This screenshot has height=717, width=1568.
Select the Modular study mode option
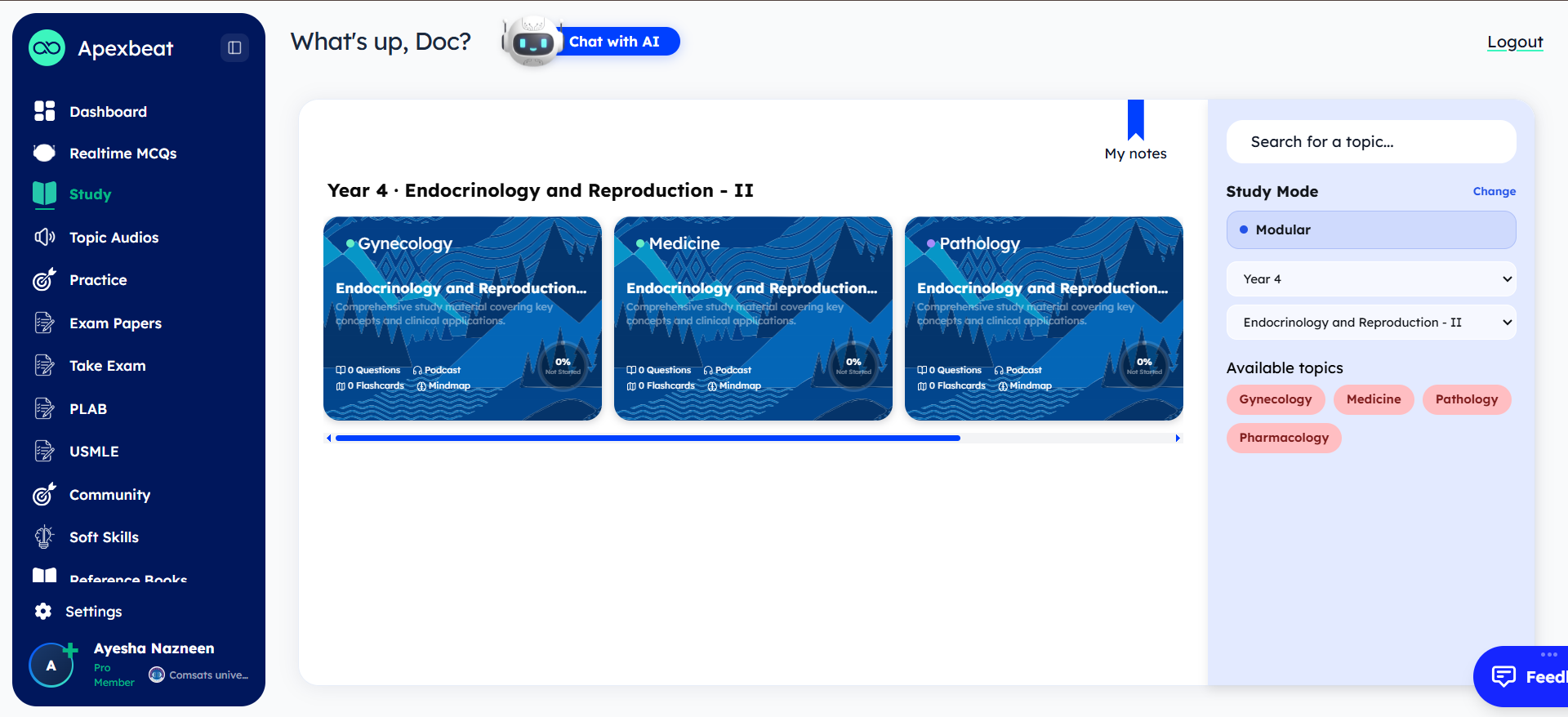click(x=1371, y=229)
